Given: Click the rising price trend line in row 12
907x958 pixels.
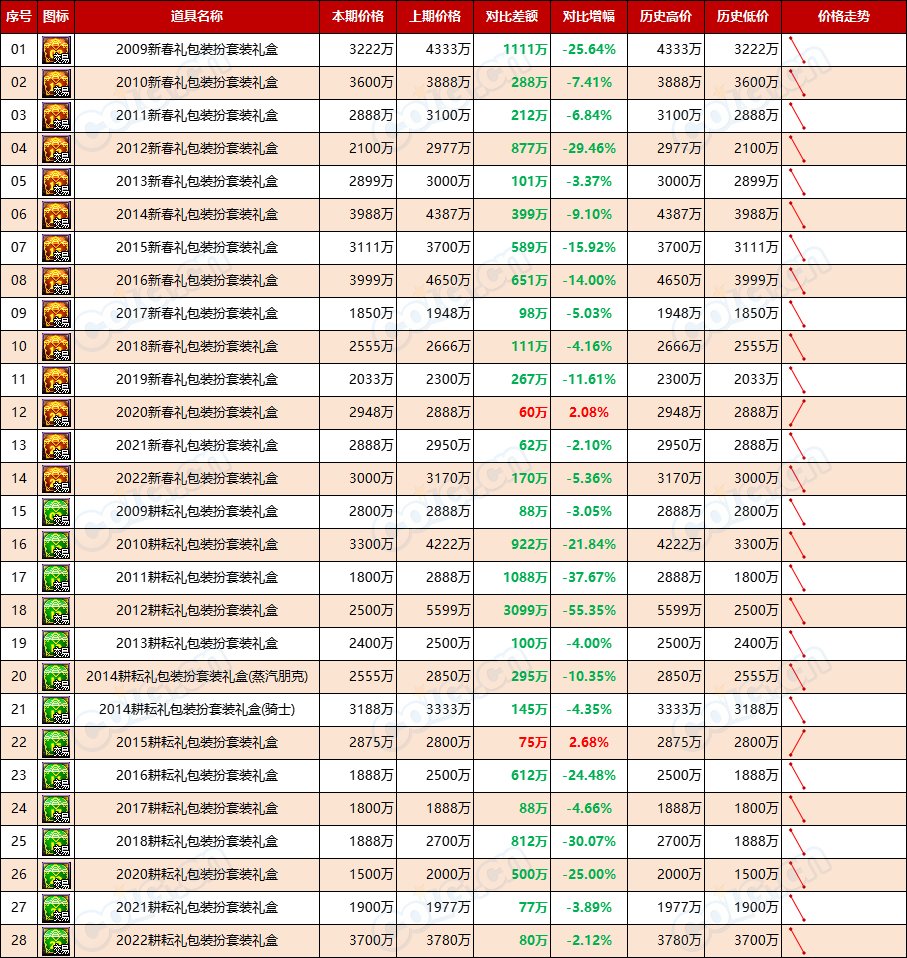Looking at the screenshot, I should [x=797, y=413].
